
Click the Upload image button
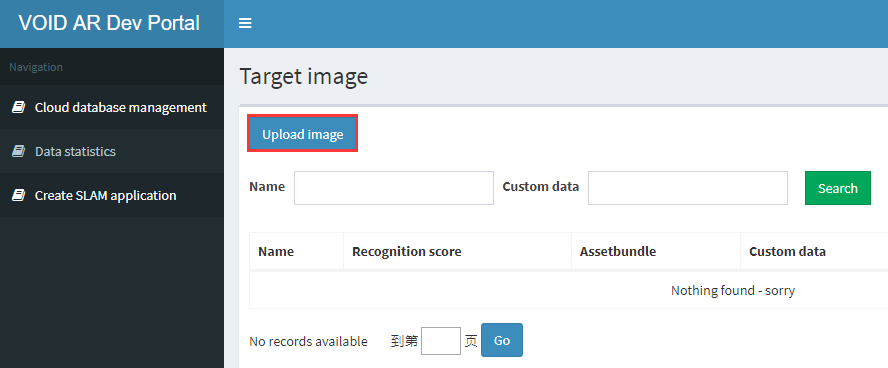pyautogui.click(x=302, y=134)
